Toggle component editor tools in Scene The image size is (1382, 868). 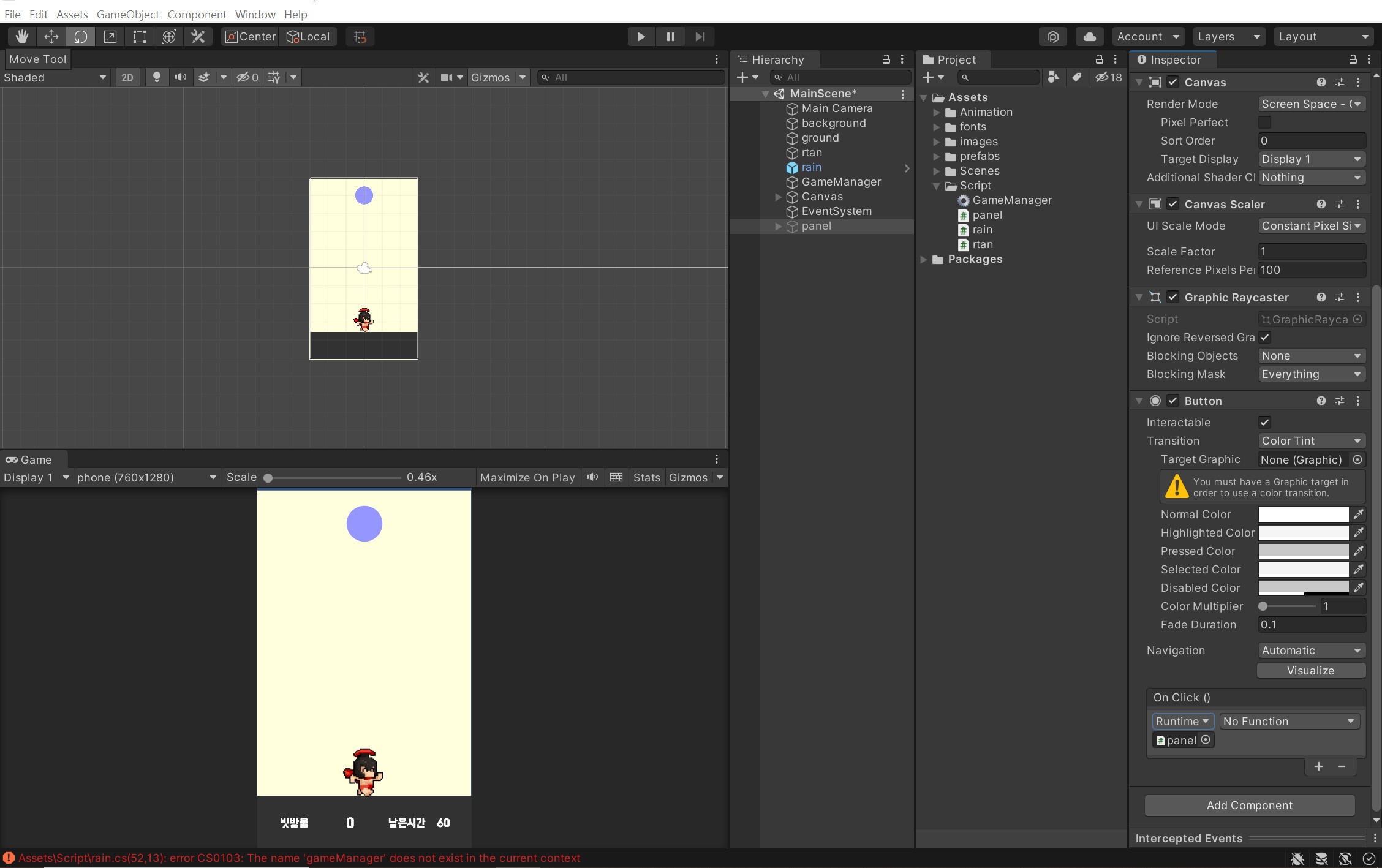[423, 77]
